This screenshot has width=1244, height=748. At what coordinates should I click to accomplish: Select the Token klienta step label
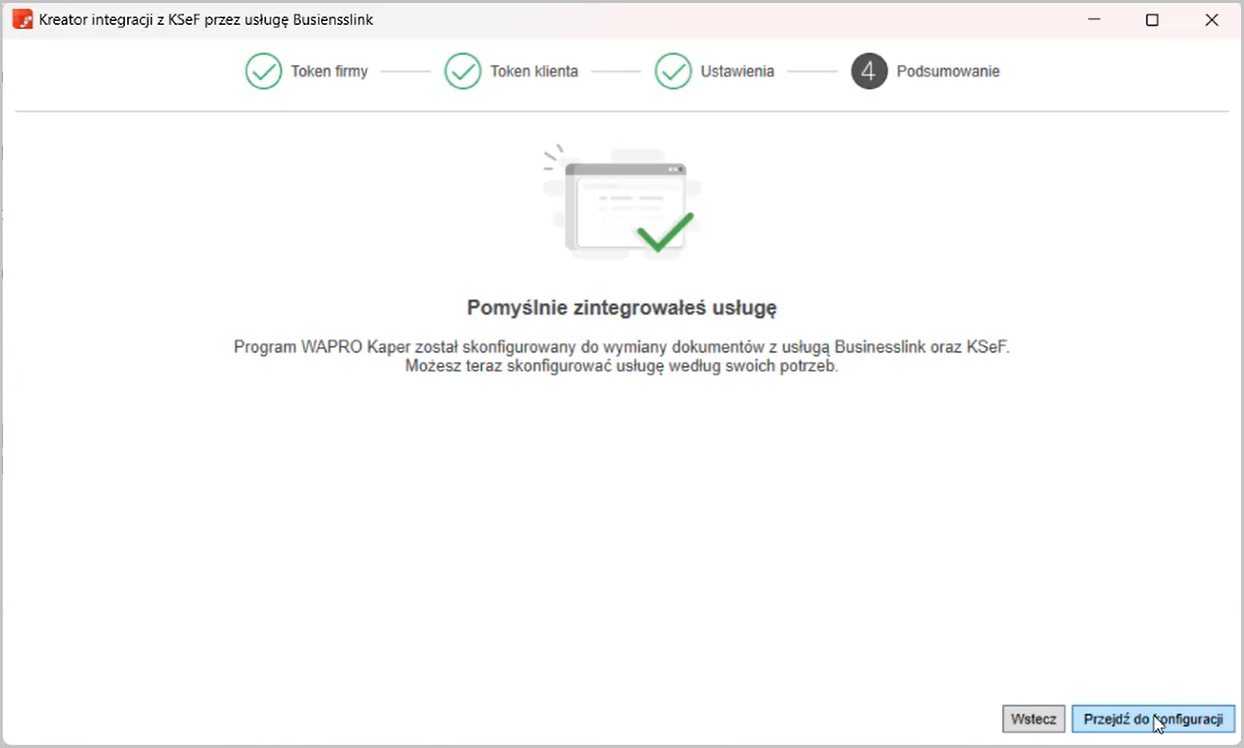[534, 72]
